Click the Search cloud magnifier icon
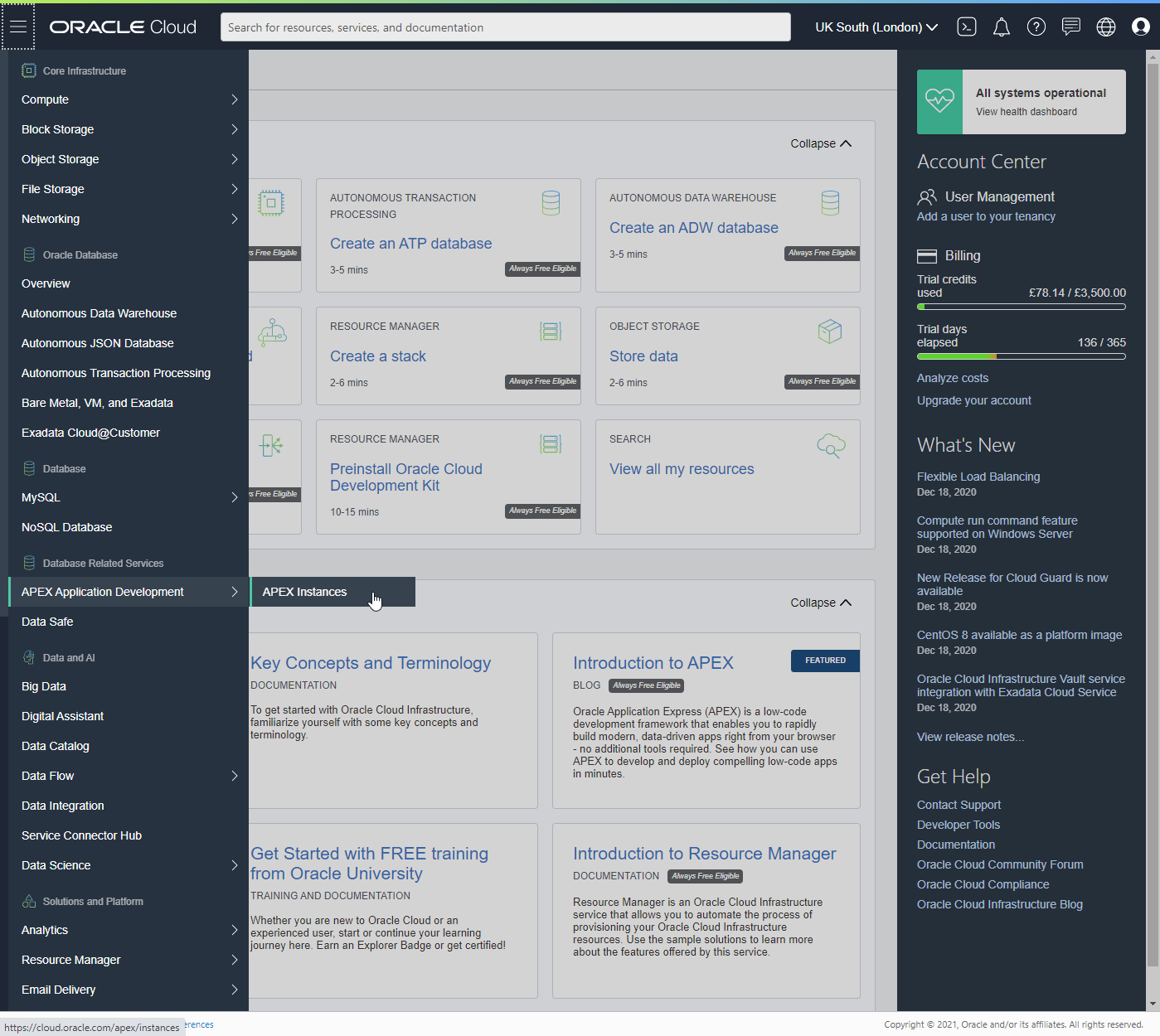Screen dimensions: 1160x1036 pos(831,446)
